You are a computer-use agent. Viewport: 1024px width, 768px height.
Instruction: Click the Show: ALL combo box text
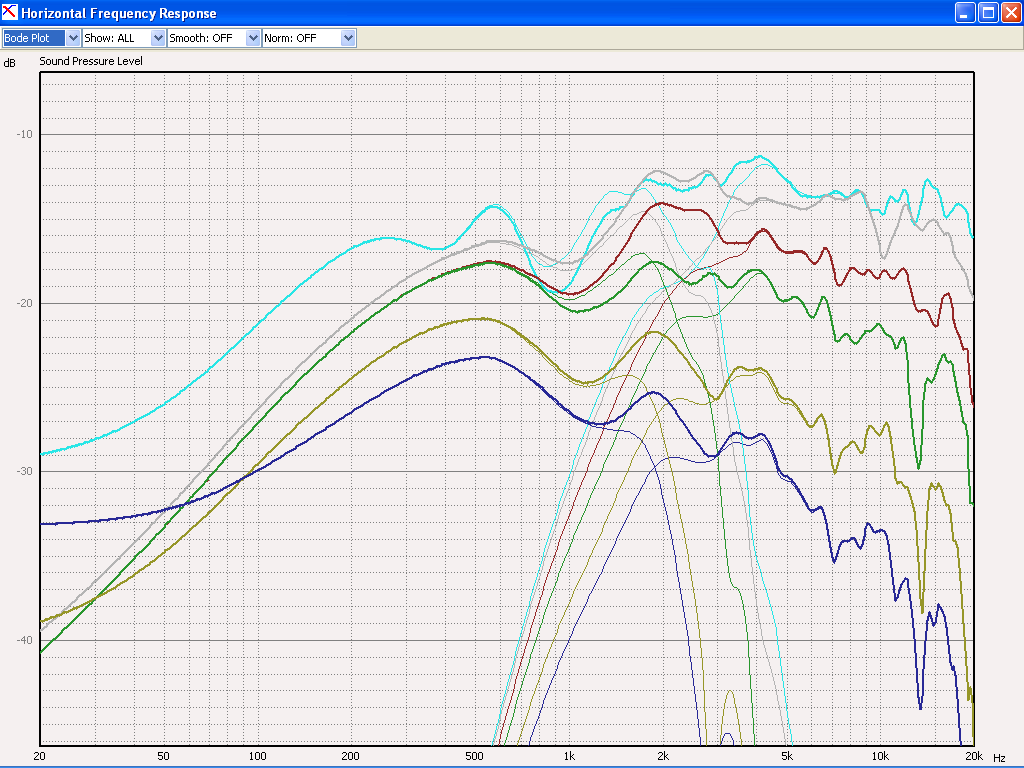[x=109, y=38]
